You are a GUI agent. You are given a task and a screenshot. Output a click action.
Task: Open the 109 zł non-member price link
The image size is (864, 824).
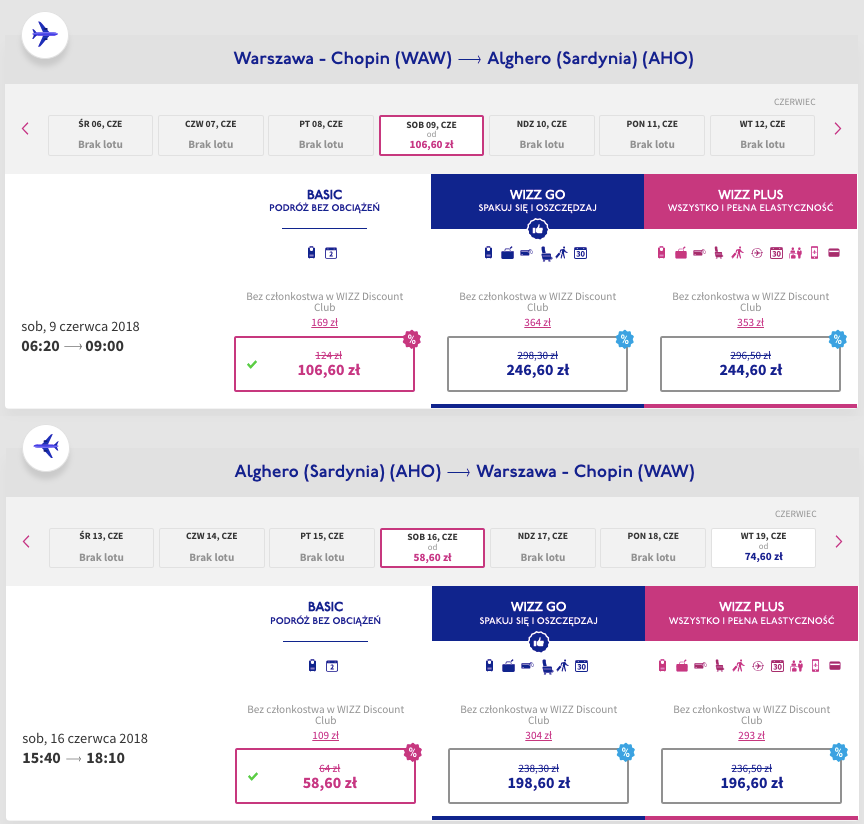(x=326, y=735)
